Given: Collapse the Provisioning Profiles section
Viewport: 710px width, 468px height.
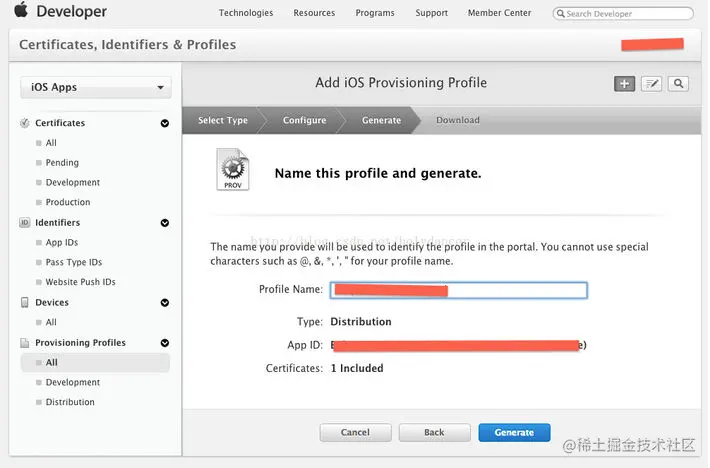Looking at the screenshot, I should click(164, 343).
